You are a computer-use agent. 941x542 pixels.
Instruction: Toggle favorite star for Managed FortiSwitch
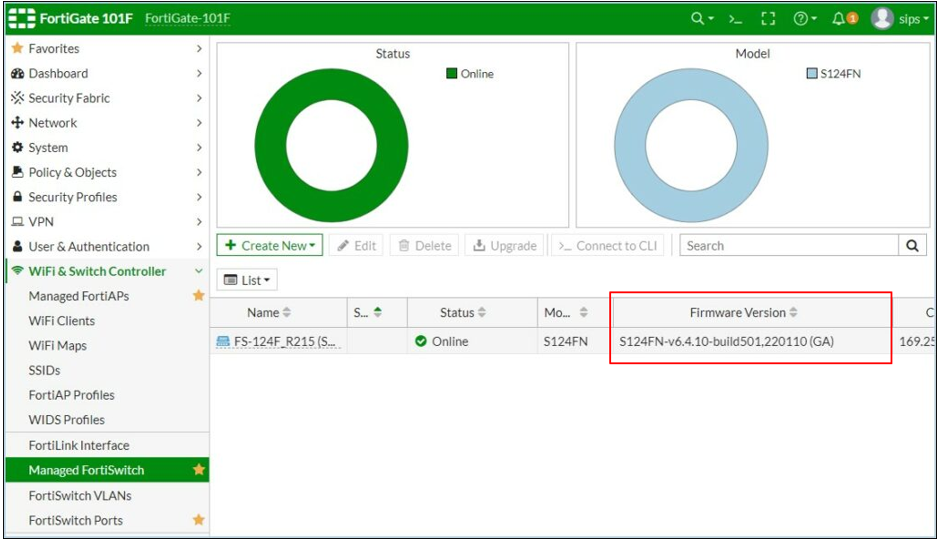(x=199, y=469)
